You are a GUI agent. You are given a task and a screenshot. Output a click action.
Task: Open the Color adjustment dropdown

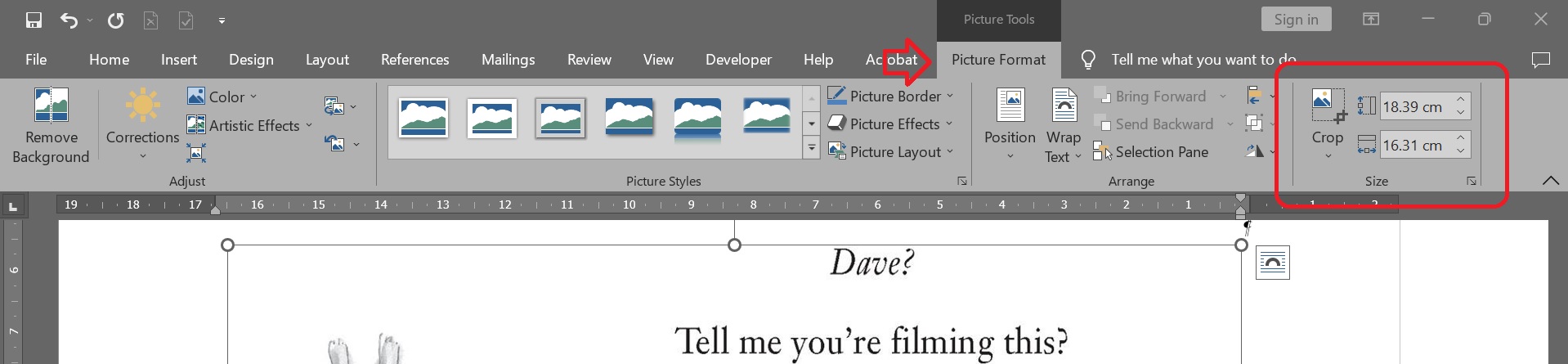222,97
